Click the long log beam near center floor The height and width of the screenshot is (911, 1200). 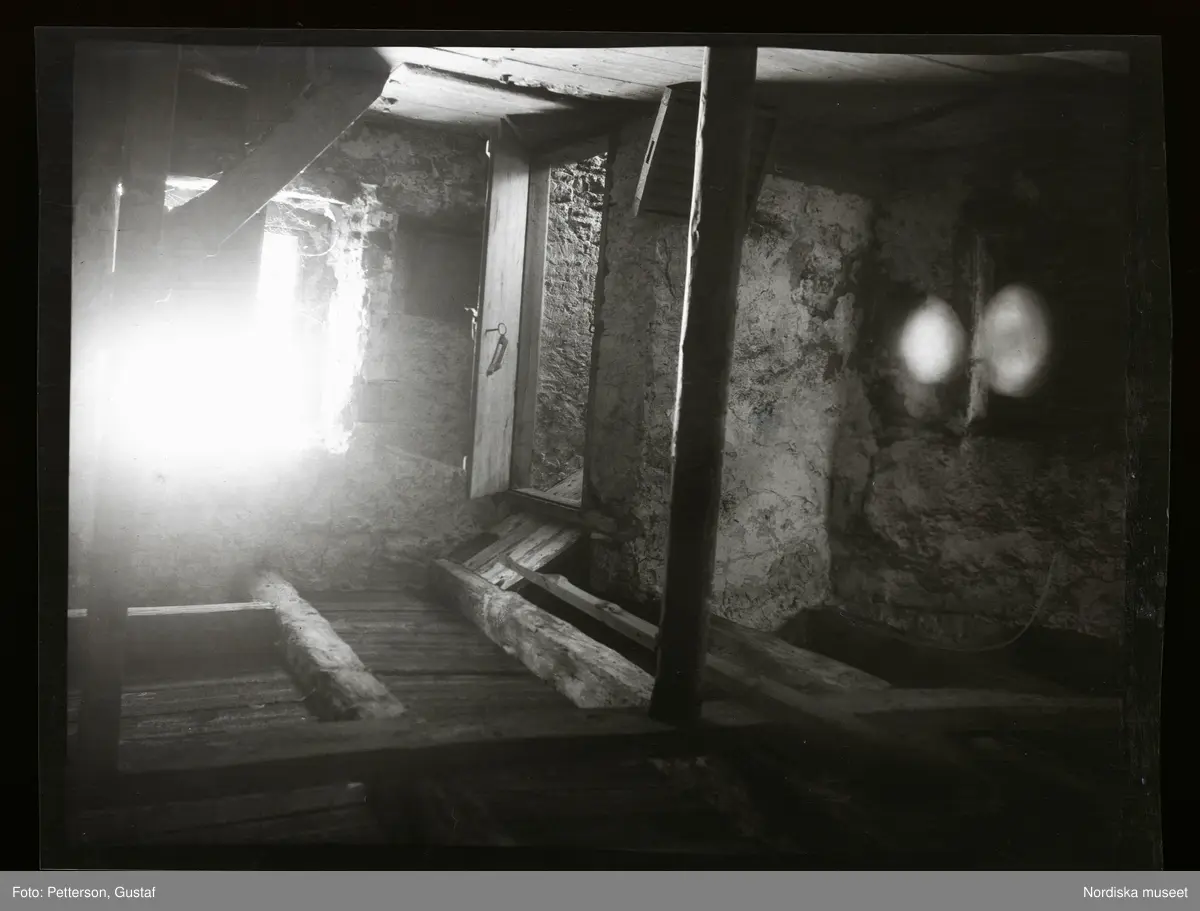[x=545, y=635]
